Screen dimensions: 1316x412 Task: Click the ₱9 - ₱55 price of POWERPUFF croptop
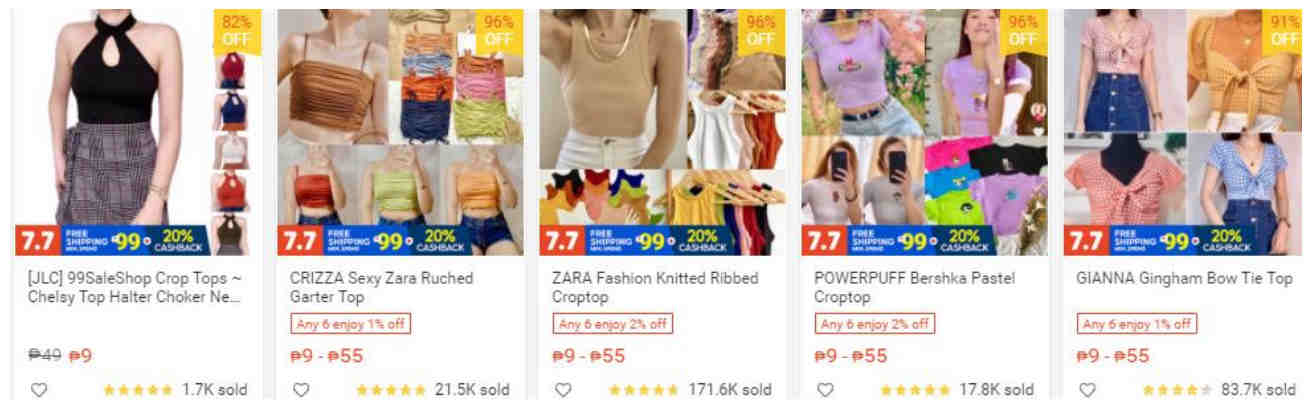[851, 356]
